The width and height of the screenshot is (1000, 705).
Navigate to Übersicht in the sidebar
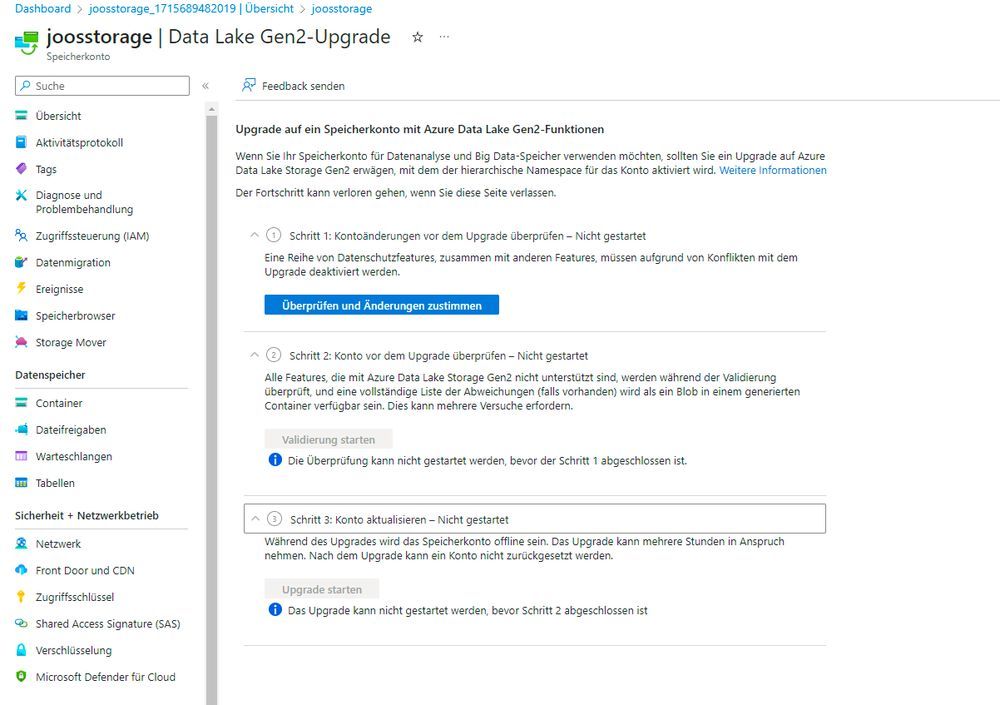pos(60,116)
